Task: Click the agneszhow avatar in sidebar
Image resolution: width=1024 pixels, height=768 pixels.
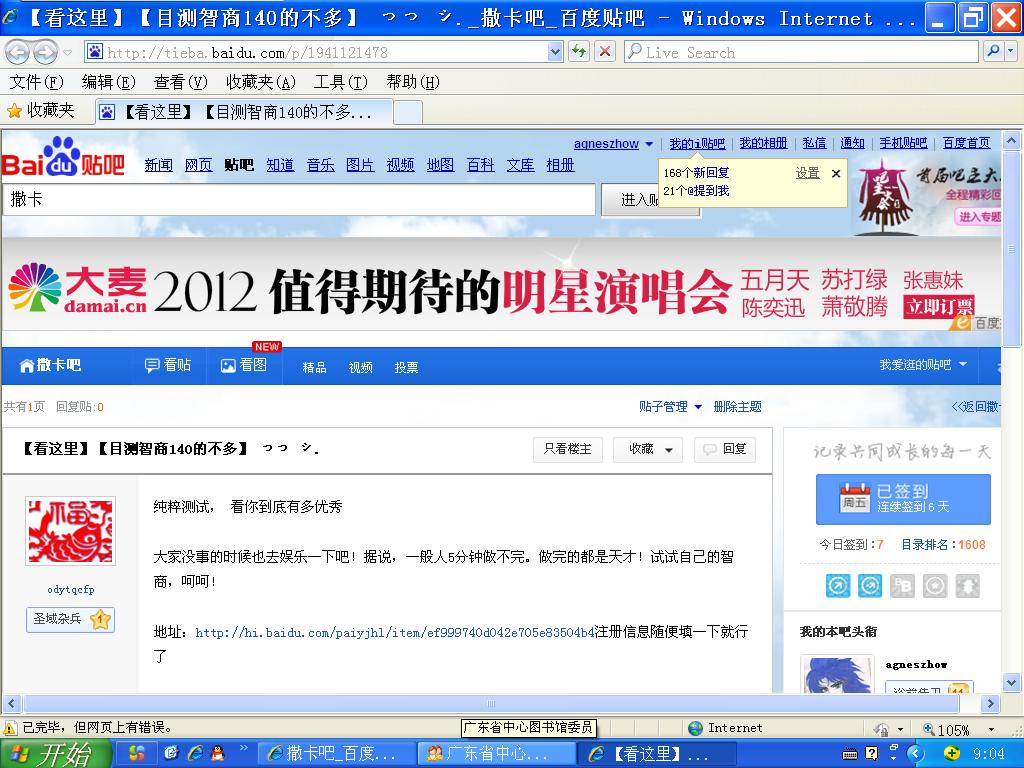Action: click(x=837, y=674)
